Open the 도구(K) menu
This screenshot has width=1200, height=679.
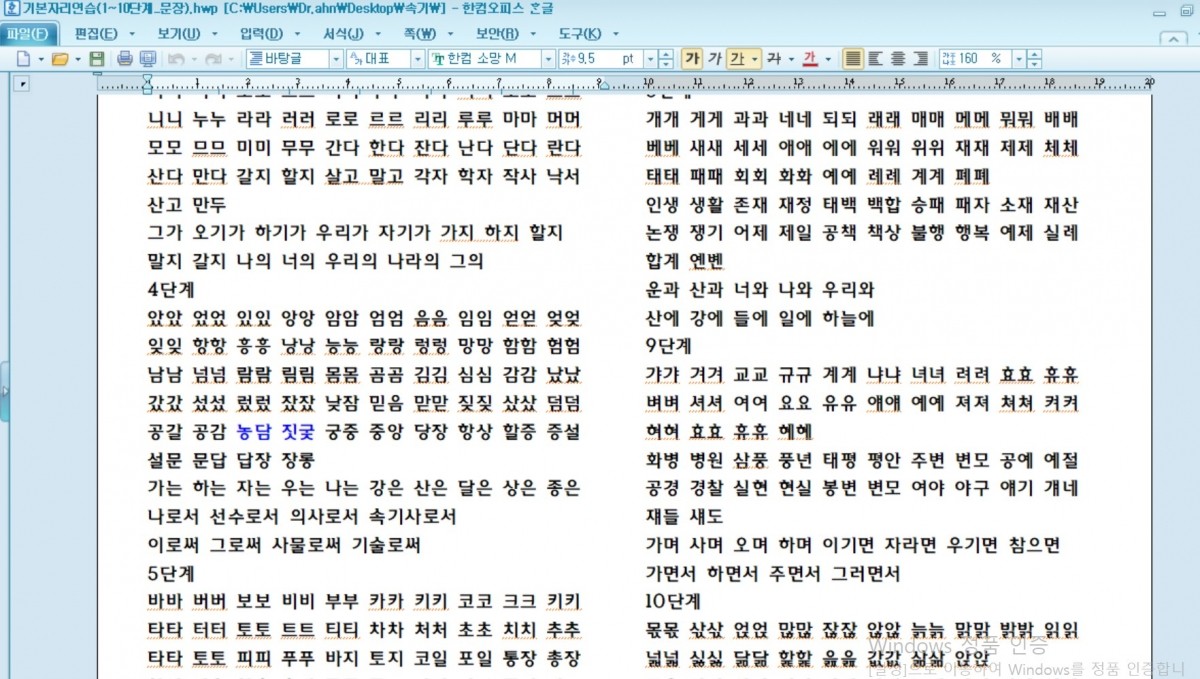coord(608,34)
